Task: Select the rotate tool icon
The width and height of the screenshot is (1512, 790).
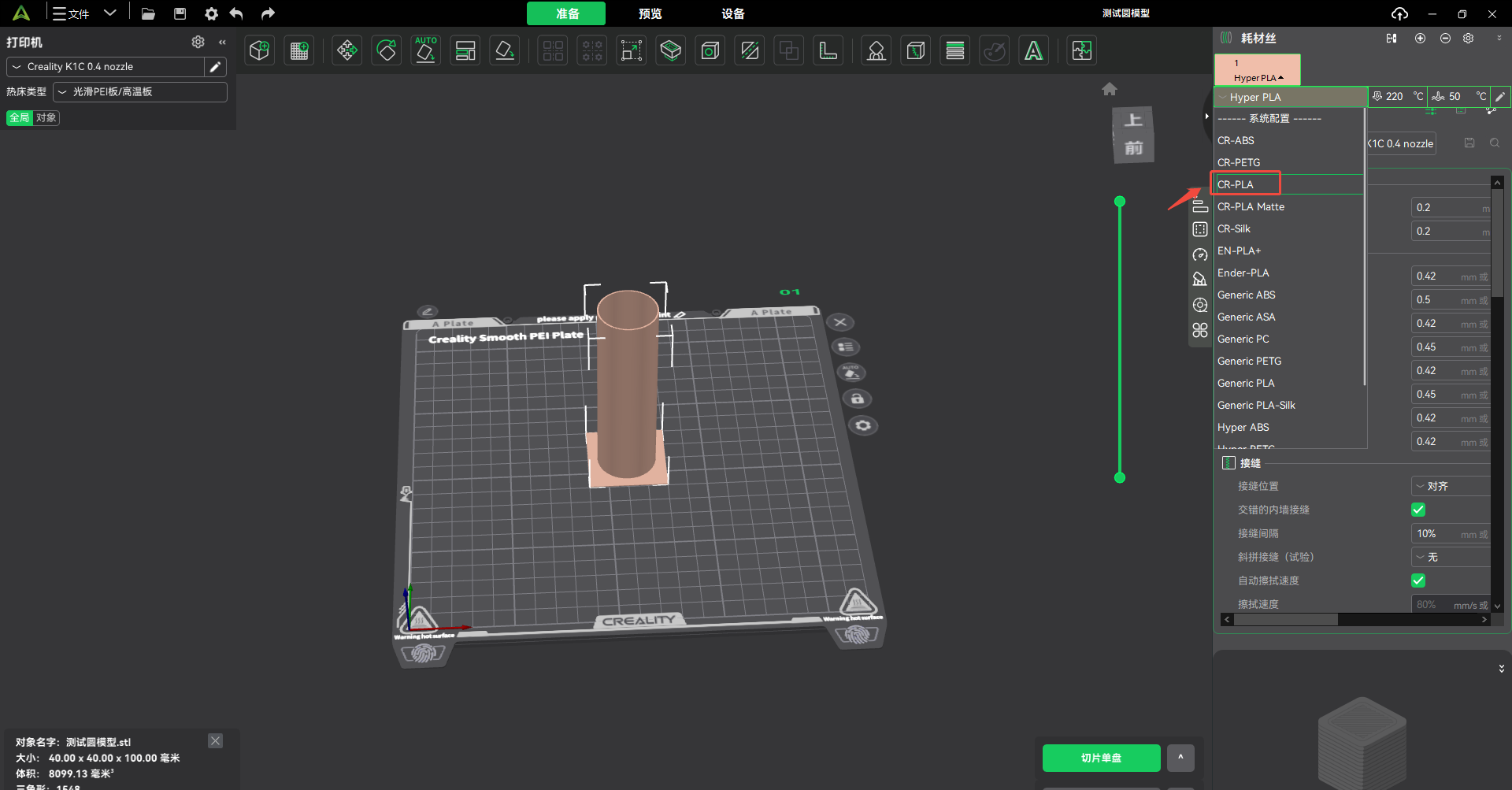Action: tap(387, 51)
